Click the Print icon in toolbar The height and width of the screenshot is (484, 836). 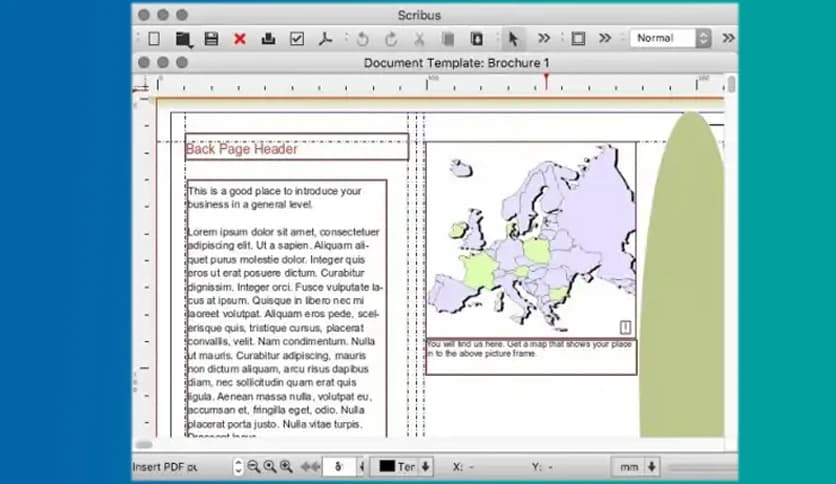(268, 39)
